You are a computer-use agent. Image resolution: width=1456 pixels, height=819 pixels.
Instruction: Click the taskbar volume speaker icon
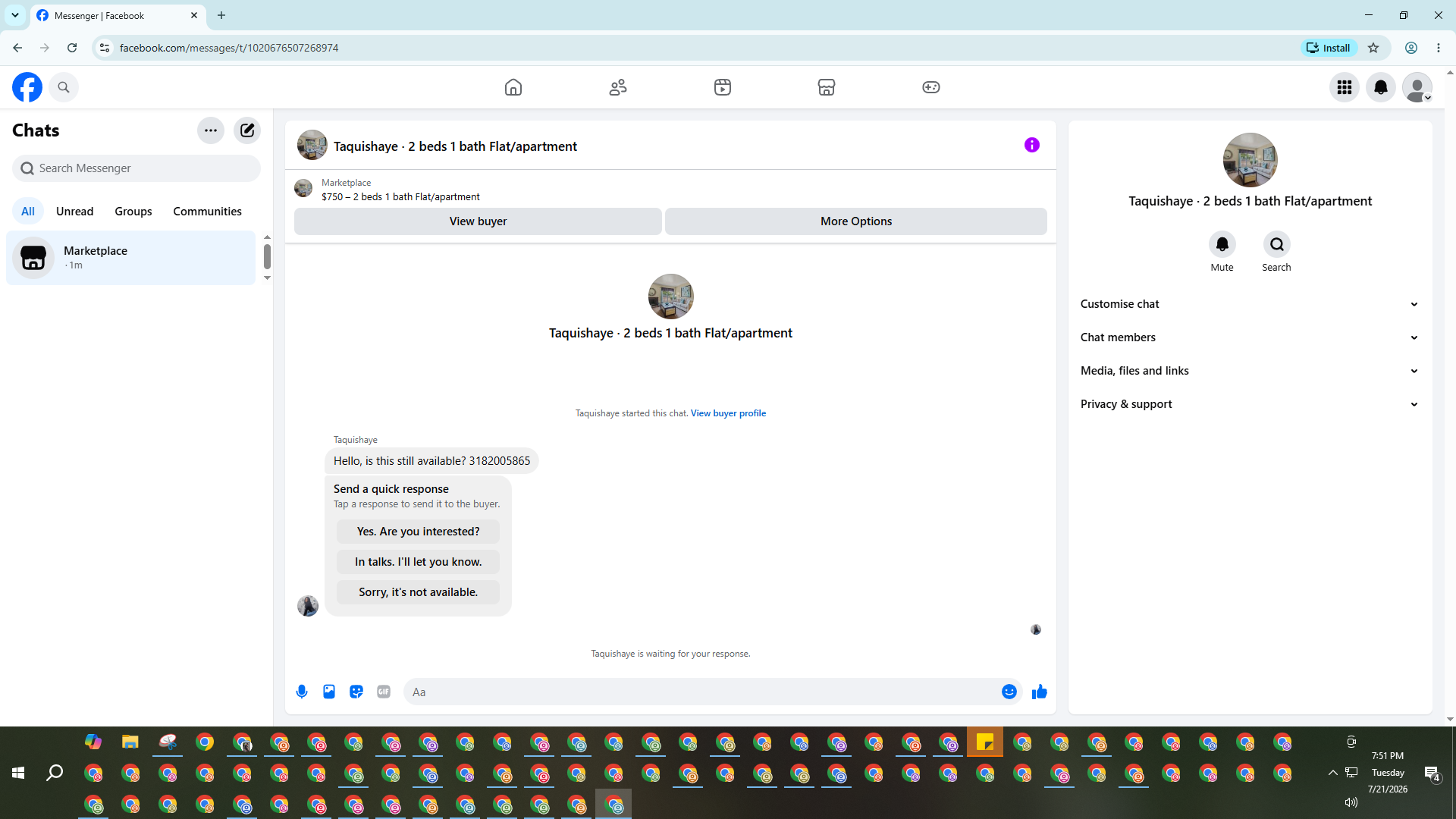[x=1351, y=802]
